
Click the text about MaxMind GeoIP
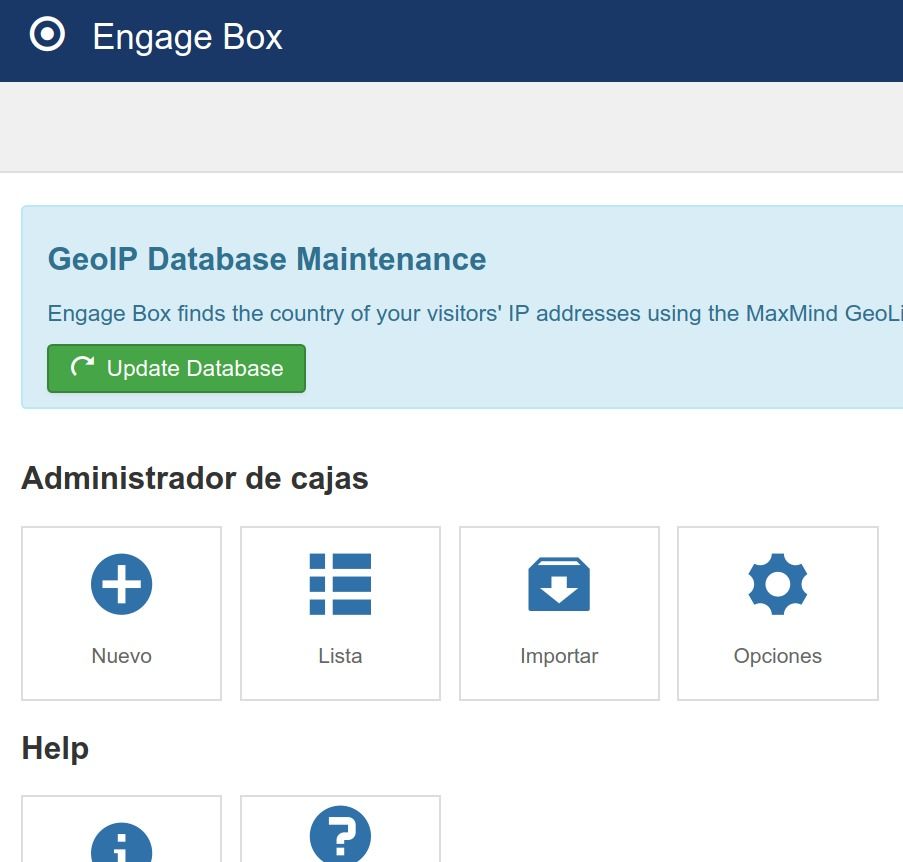point(475,314)
